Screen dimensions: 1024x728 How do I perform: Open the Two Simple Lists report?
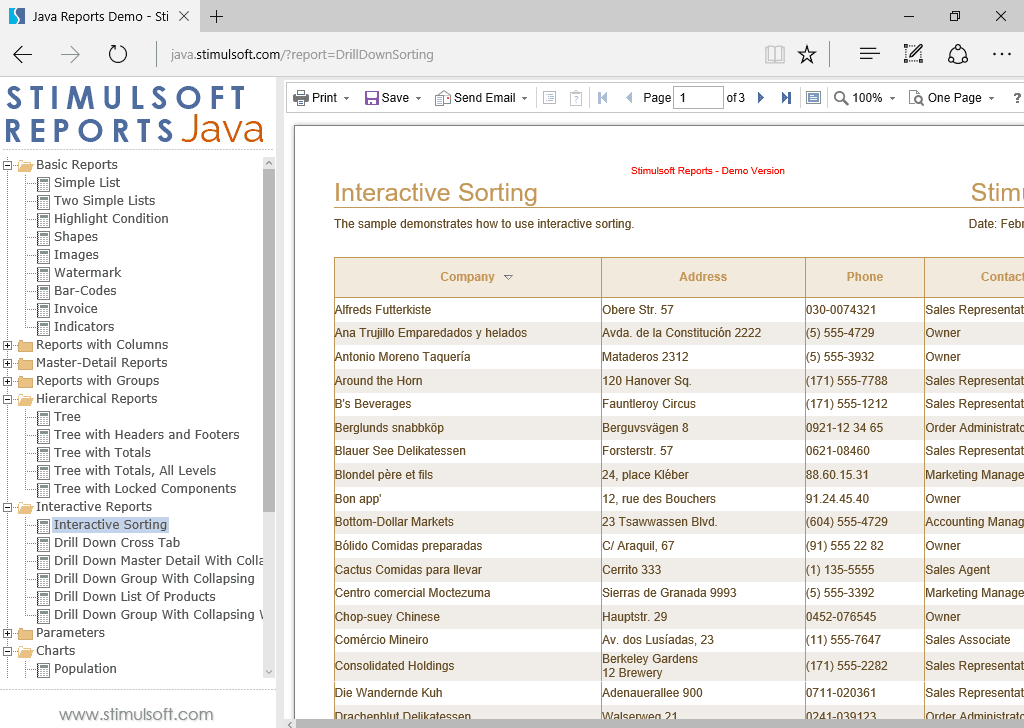pyautogui.click(x=104, y=200)
